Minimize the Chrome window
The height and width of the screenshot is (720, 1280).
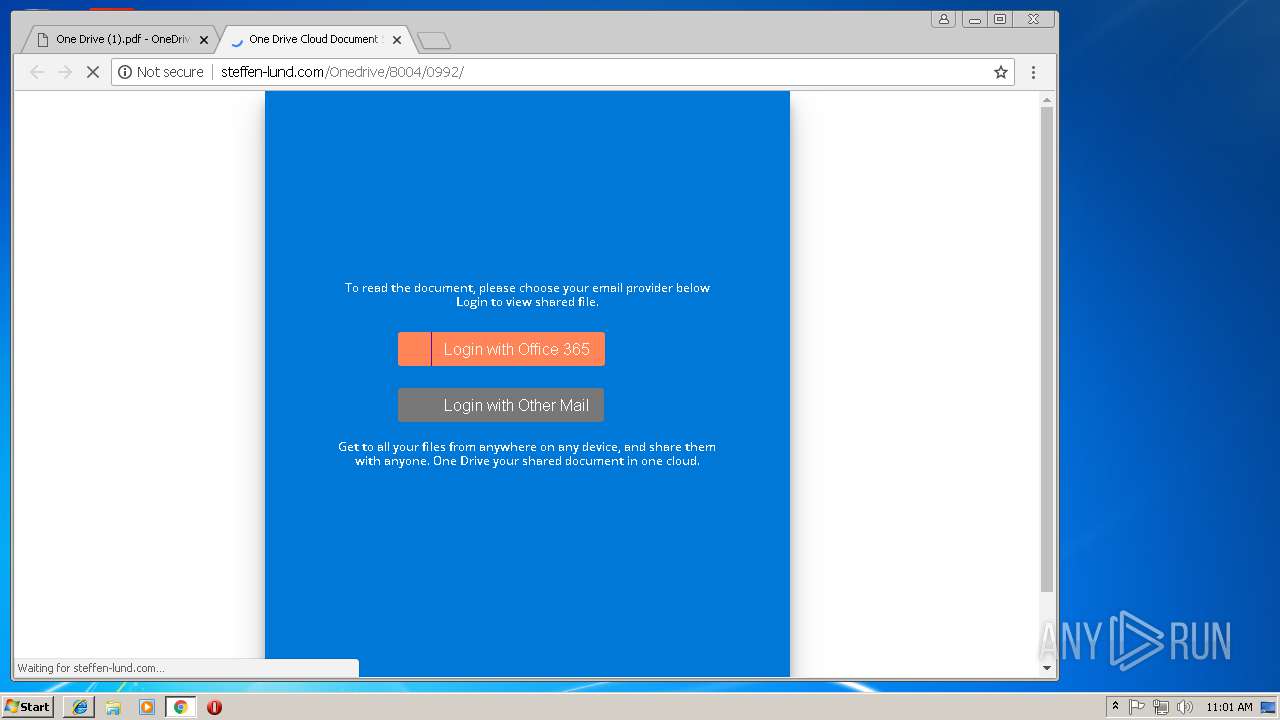974,19
